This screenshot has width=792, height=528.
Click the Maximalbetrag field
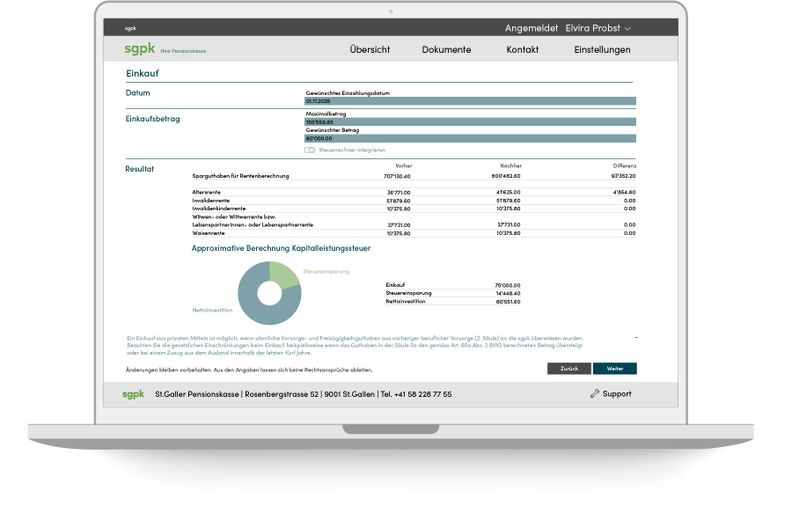pos(470,122)
